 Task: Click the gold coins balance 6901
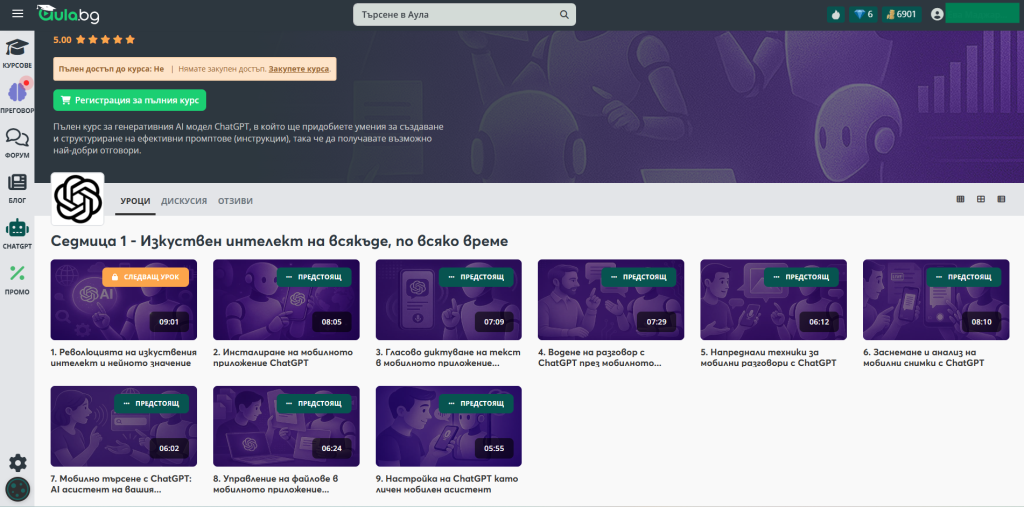coord(900,14)
